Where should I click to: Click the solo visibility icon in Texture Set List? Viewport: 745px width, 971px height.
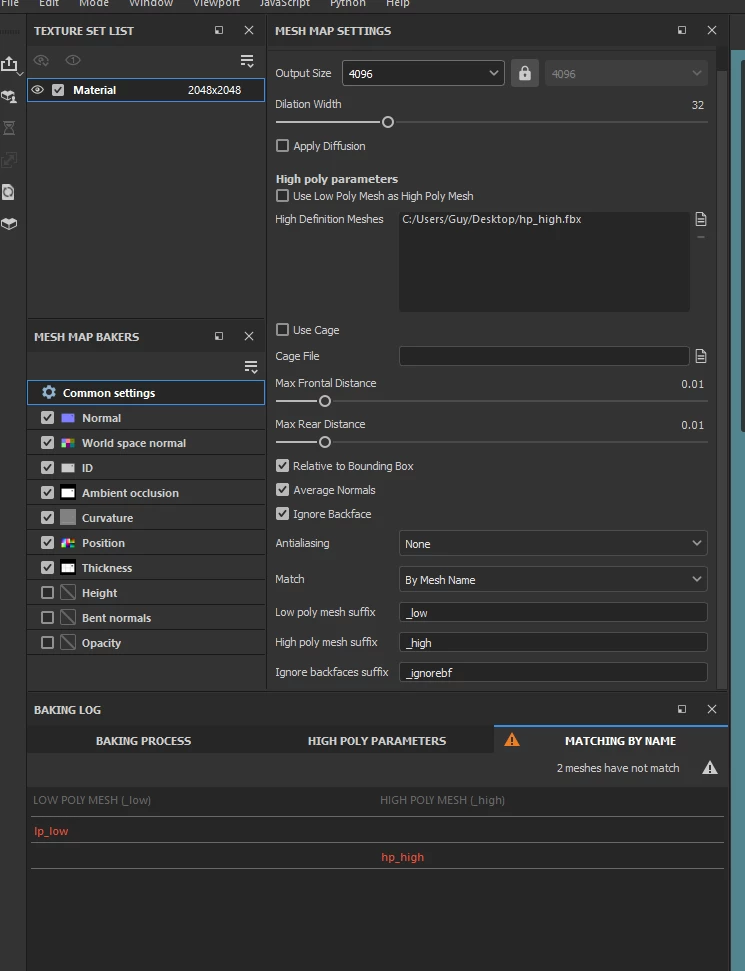[73, 60]
